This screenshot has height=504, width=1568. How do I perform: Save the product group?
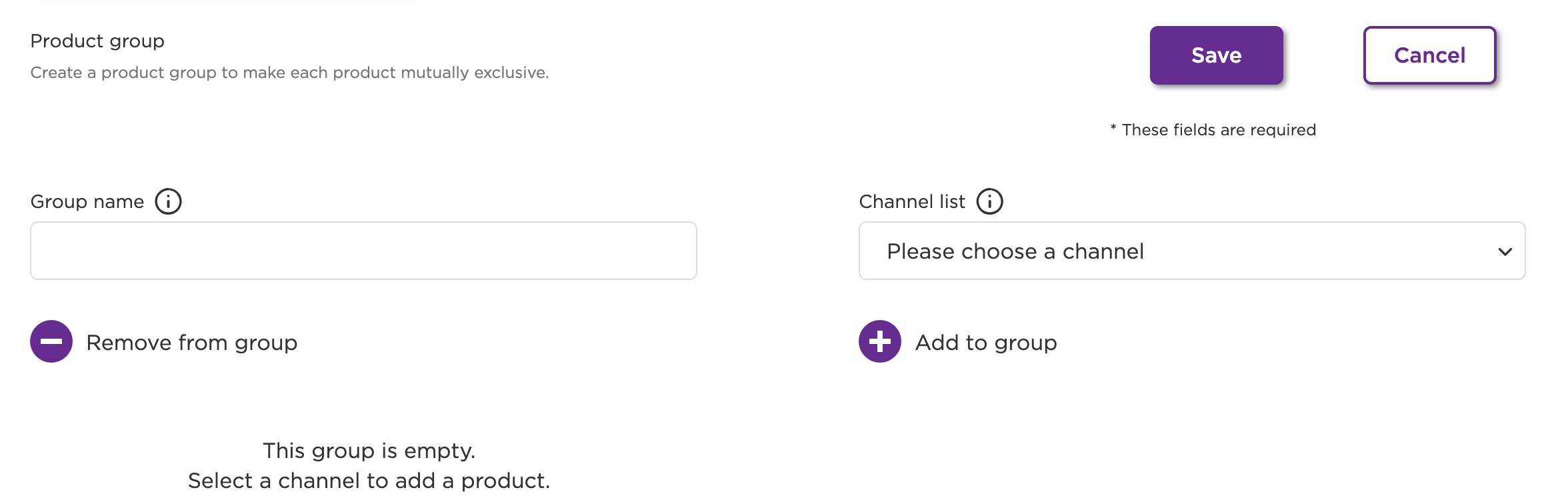(1216, 55)
